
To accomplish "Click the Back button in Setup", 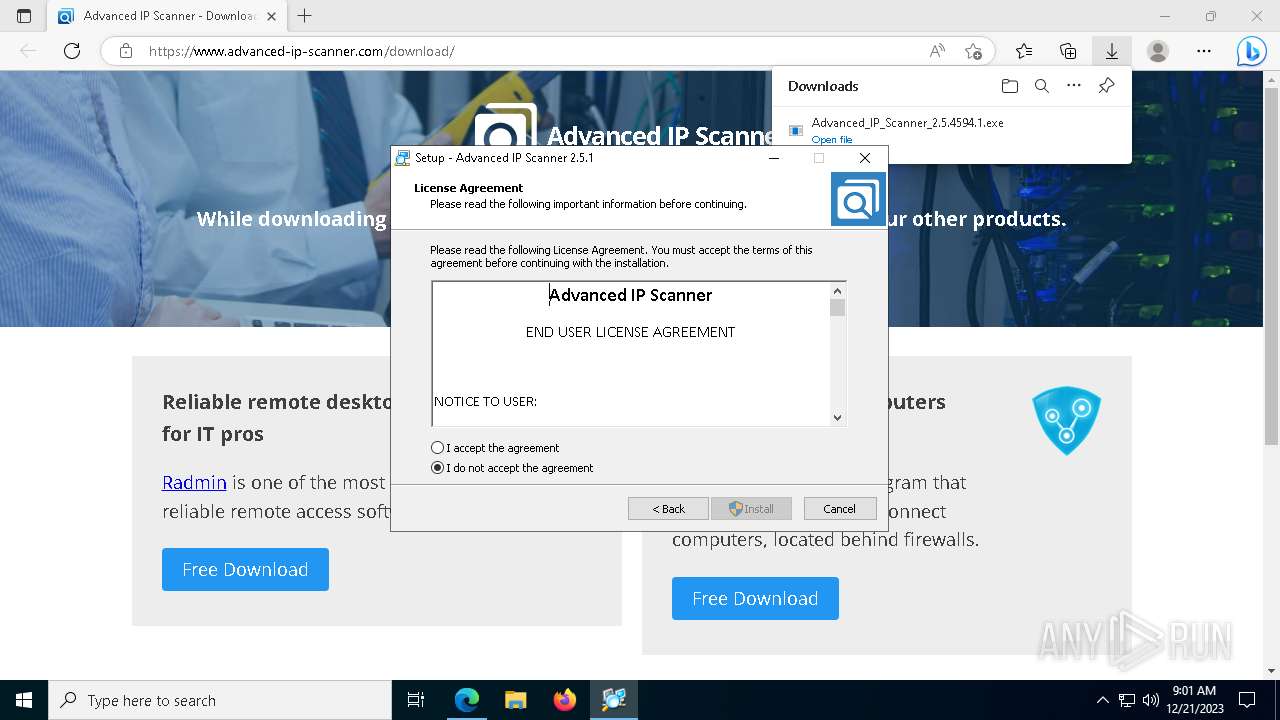I will (668, 509).
